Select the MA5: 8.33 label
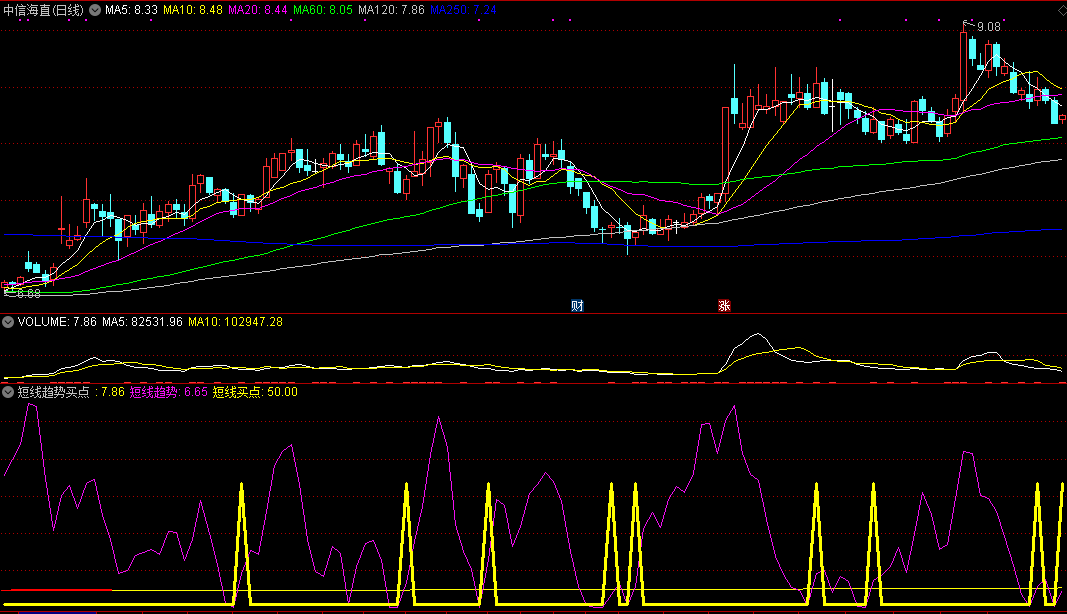This screenshot has width=1067, height=614. [x=131, y=10]
